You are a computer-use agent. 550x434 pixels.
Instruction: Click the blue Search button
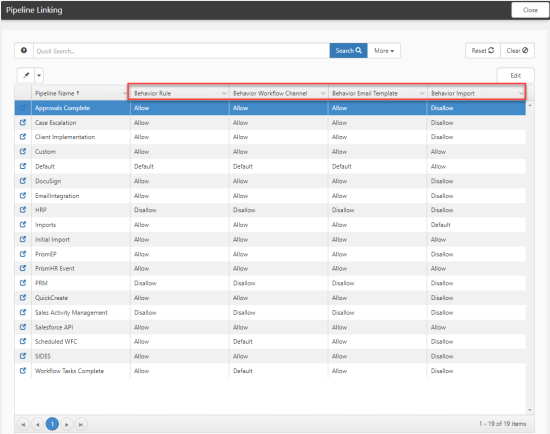(x=348, y=51)
